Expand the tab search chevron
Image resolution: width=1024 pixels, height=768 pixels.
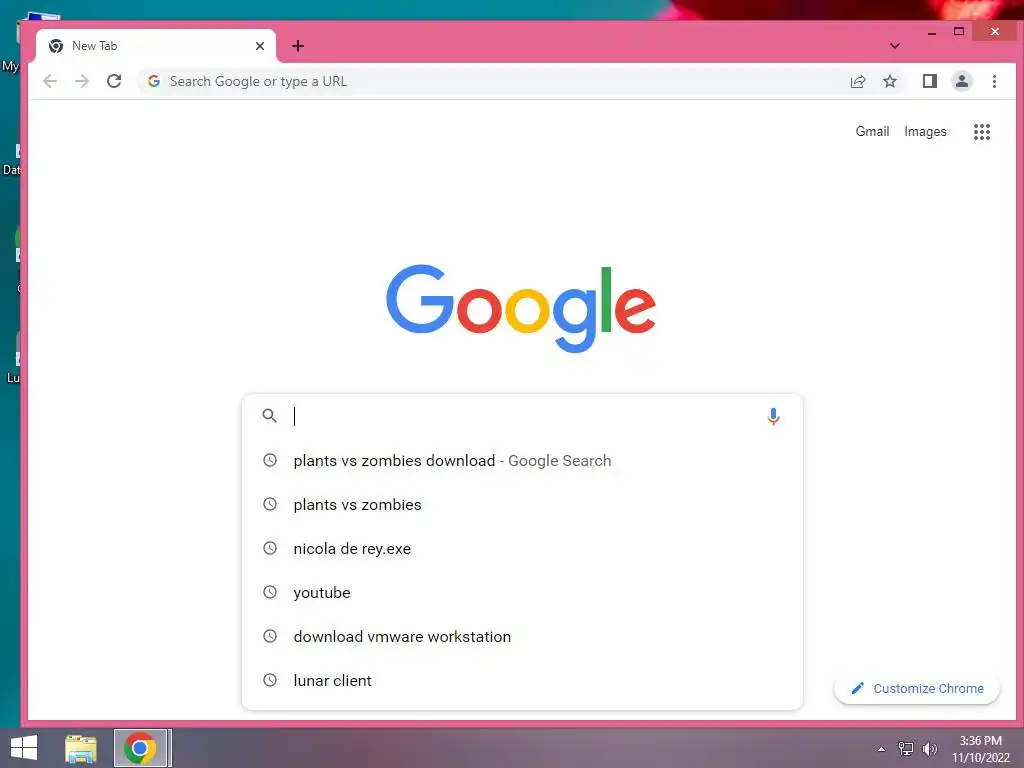tap(895, 46)
